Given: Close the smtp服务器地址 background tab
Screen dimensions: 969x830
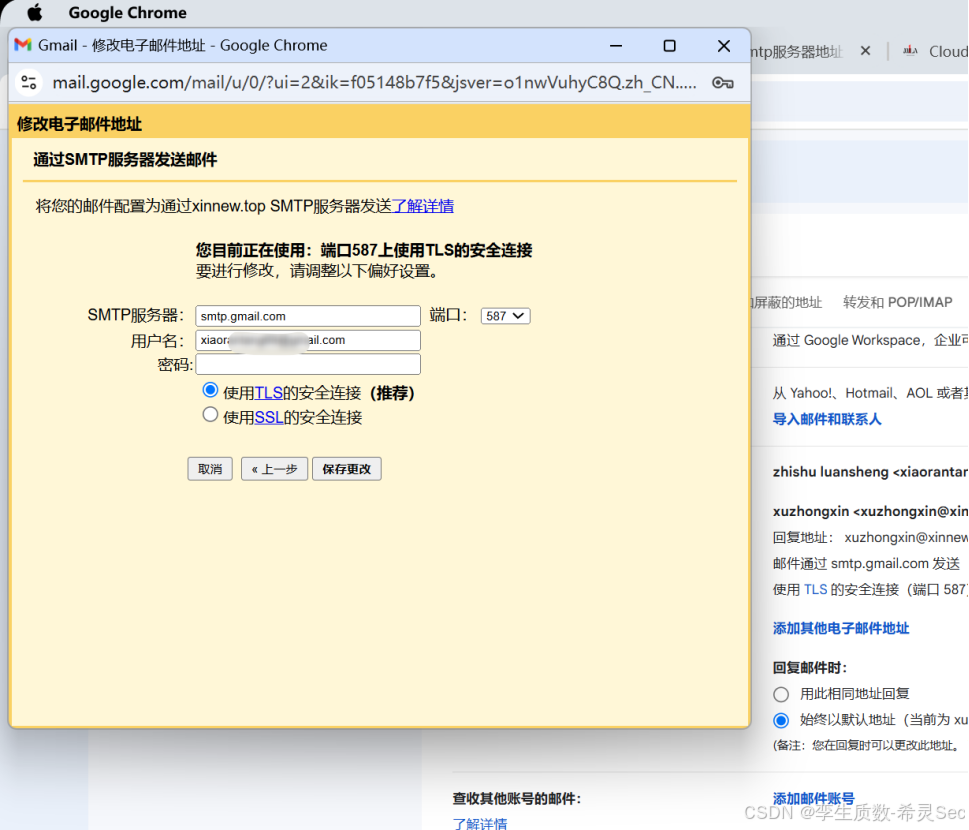Looking at the screenshot, I should pos(865,51).
